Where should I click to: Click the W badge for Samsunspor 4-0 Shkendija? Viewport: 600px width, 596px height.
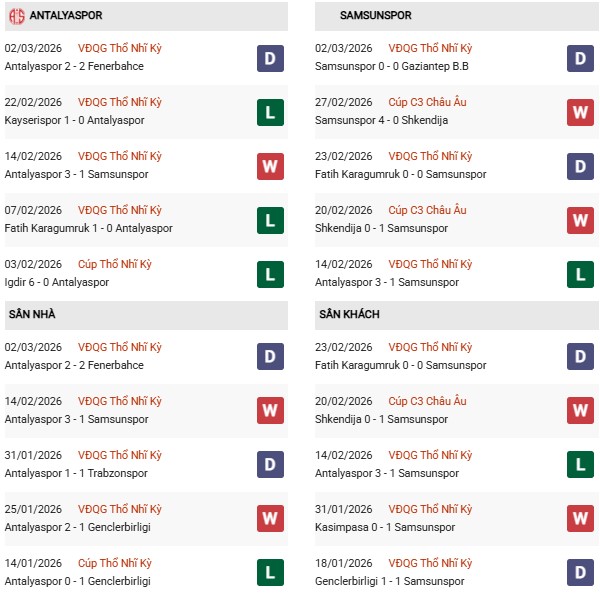tap(580, 112)
